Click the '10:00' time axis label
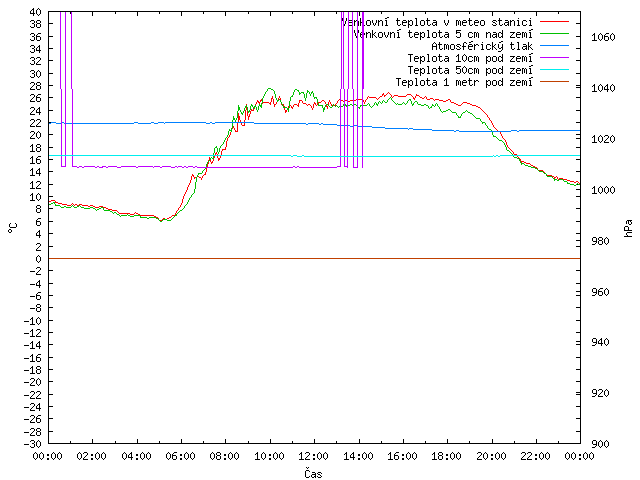The height and width of the screenshot is (480, 640). tap(269, 456)
